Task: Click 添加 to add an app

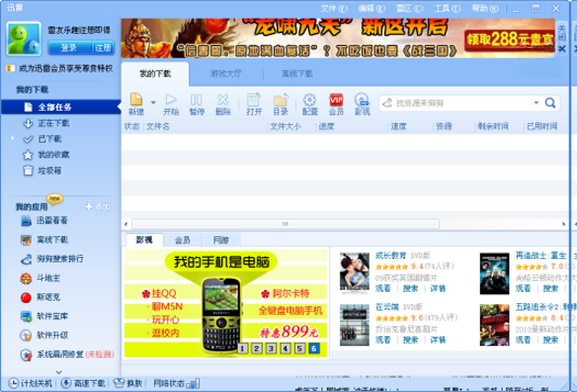Action: pos(98,207)
